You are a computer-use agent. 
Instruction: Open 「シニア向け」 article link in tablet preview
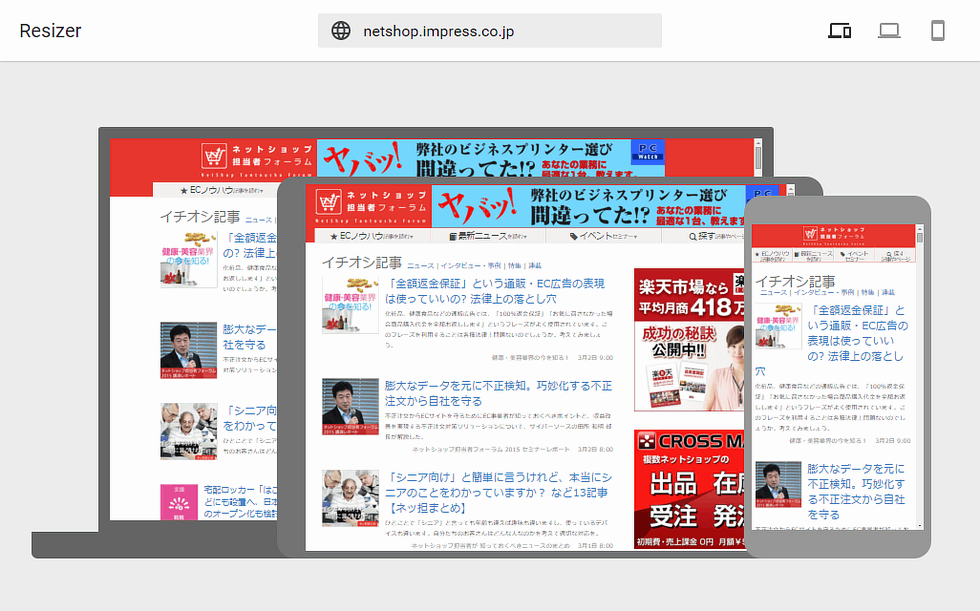point(498,486)
